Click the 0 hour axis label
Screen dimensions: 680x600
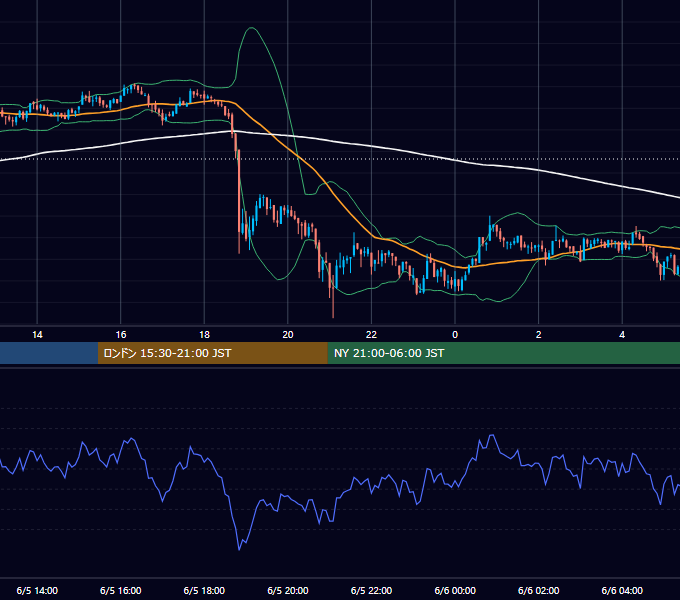455,335
